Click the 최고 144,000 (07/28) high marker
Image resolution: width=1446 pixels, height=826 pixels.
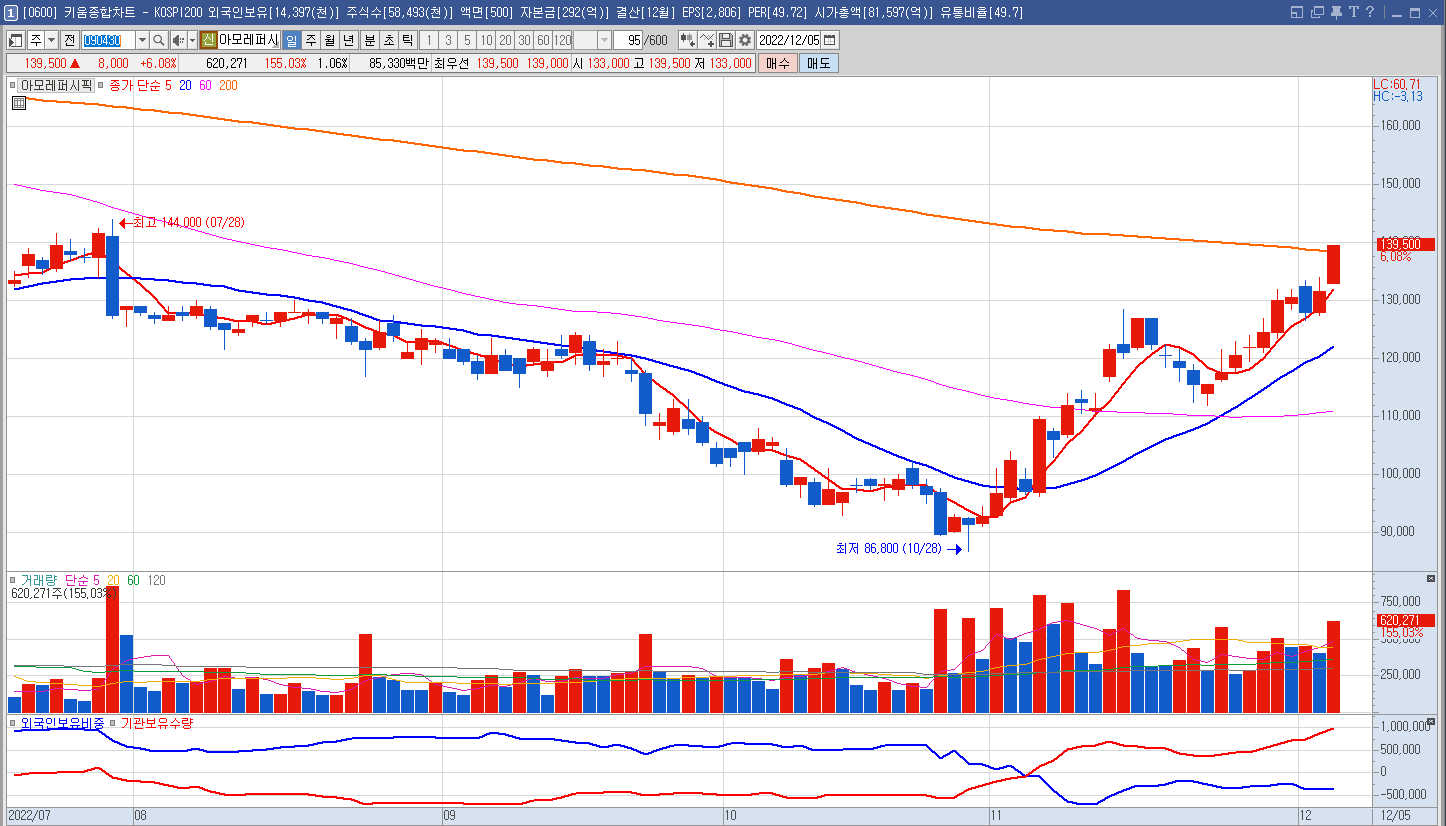[x=181, y=222]
